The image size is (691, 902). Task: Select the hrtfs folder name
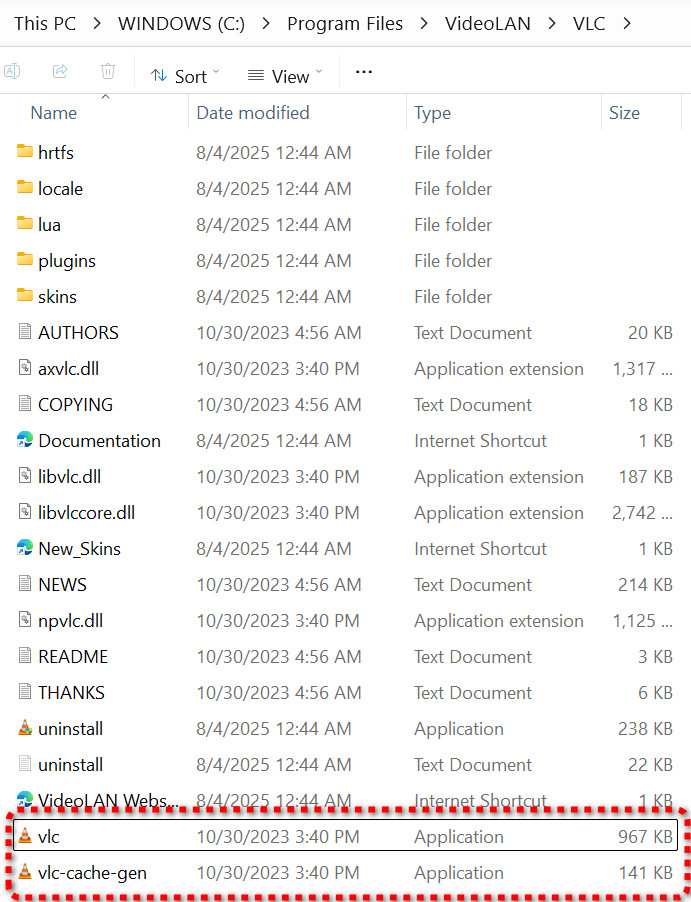tap(56, 152)
